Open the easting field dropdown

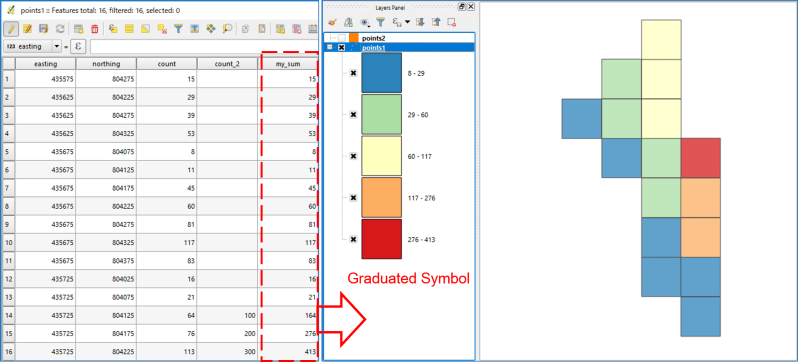pos(57,46)
